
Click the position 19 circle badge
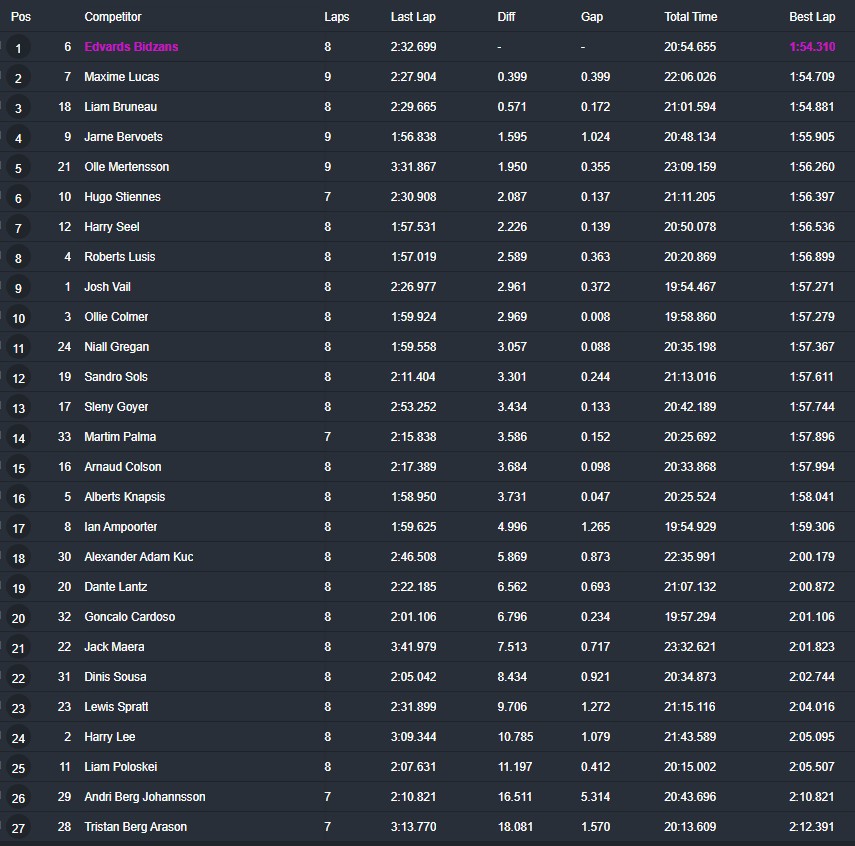(18, 587)
